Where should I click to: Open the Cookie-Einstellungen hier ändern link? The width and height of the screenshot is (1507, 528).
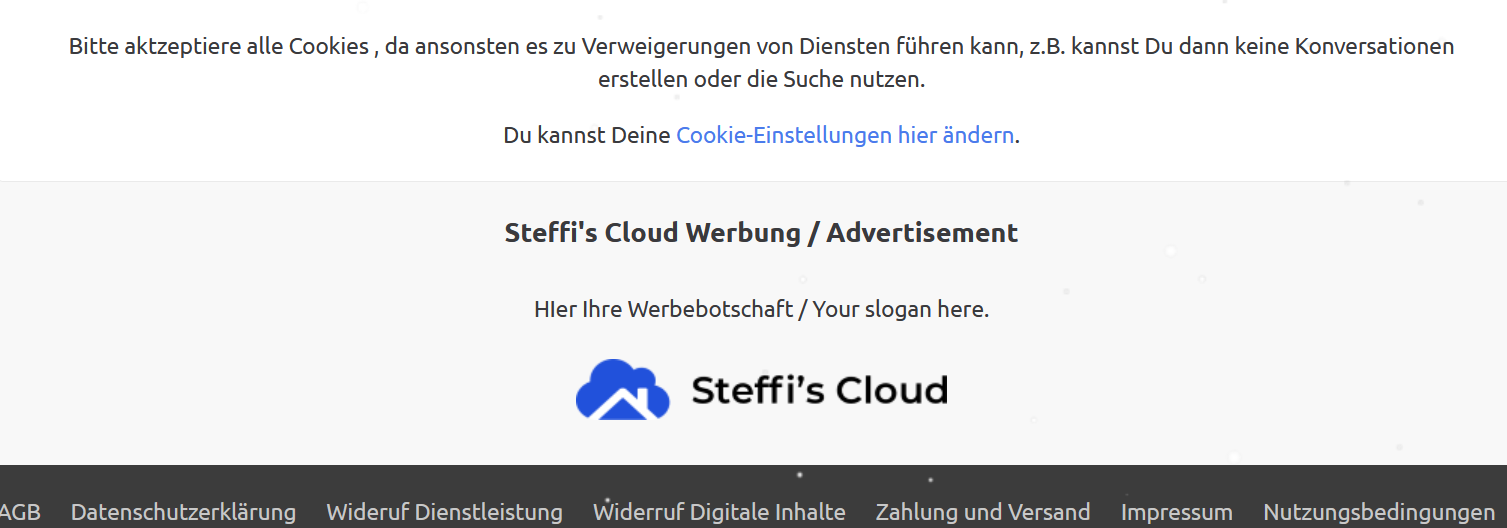pos(845,135)
